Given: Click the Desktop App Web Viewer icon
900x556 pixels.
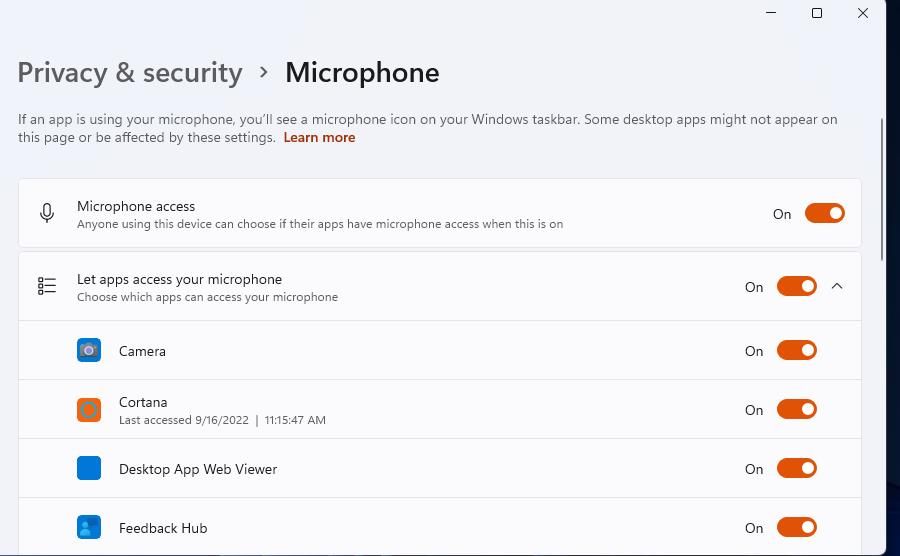Looking at the screenshot, I should (x=89, y=468).
